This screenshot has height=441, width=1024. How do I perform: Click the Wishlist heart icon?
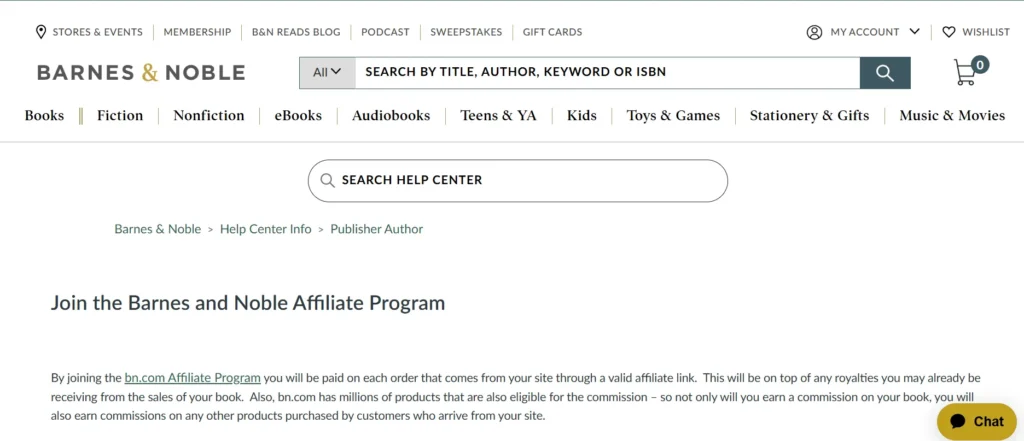coord(949,32)
